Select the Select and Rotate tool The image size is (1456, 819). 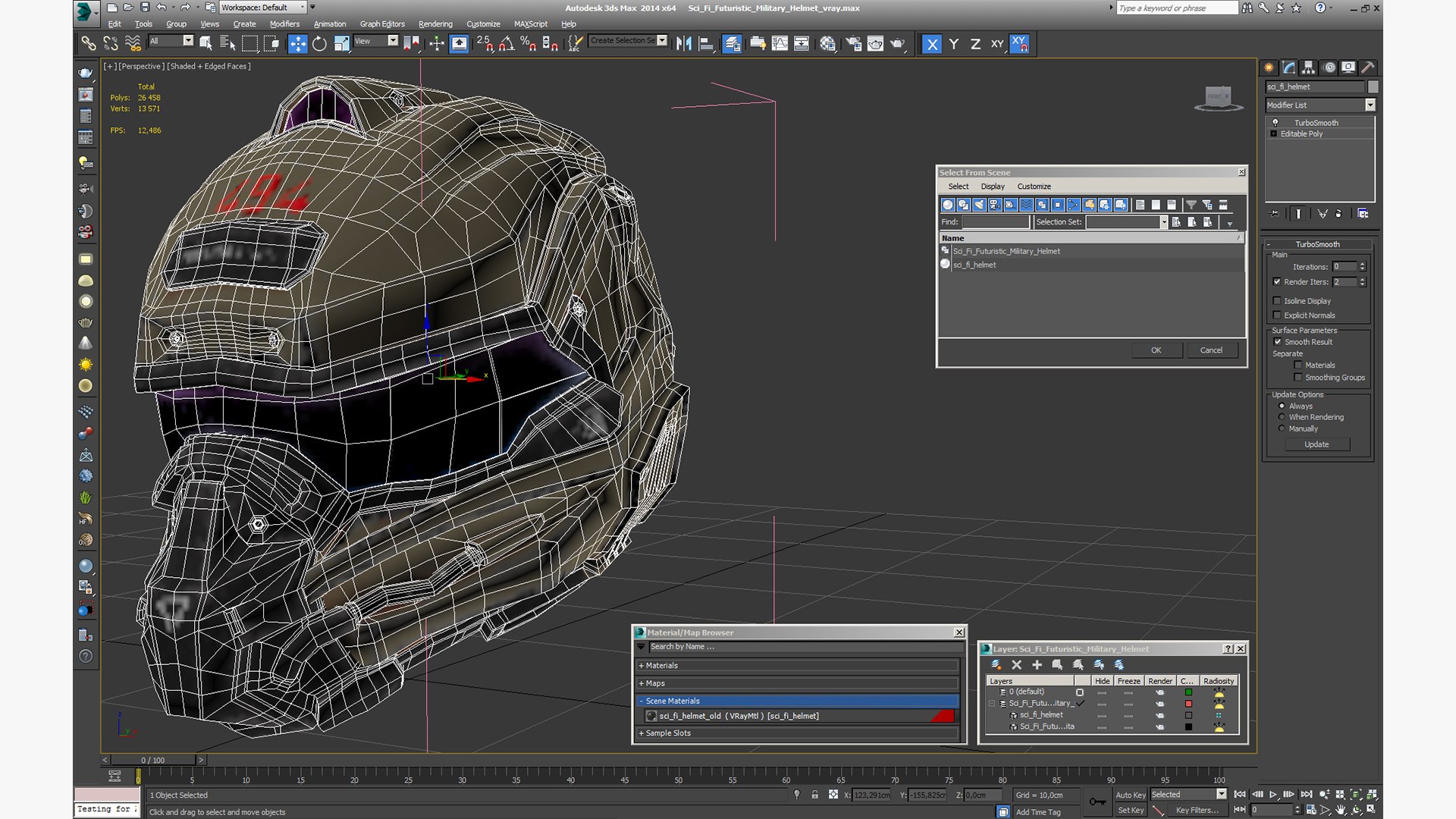[319, 44]
